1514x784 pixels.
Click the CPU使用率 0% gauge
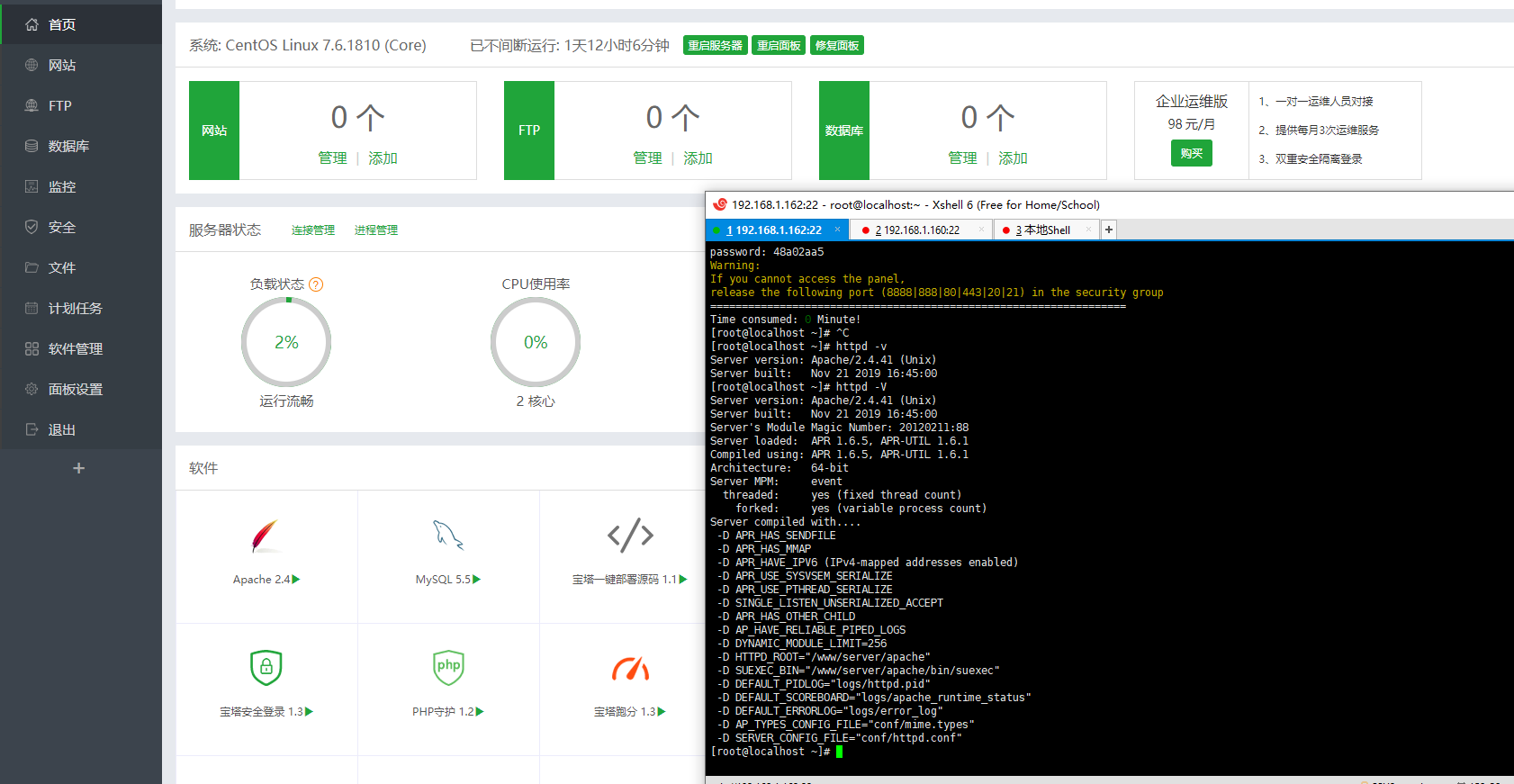(536, 342)
